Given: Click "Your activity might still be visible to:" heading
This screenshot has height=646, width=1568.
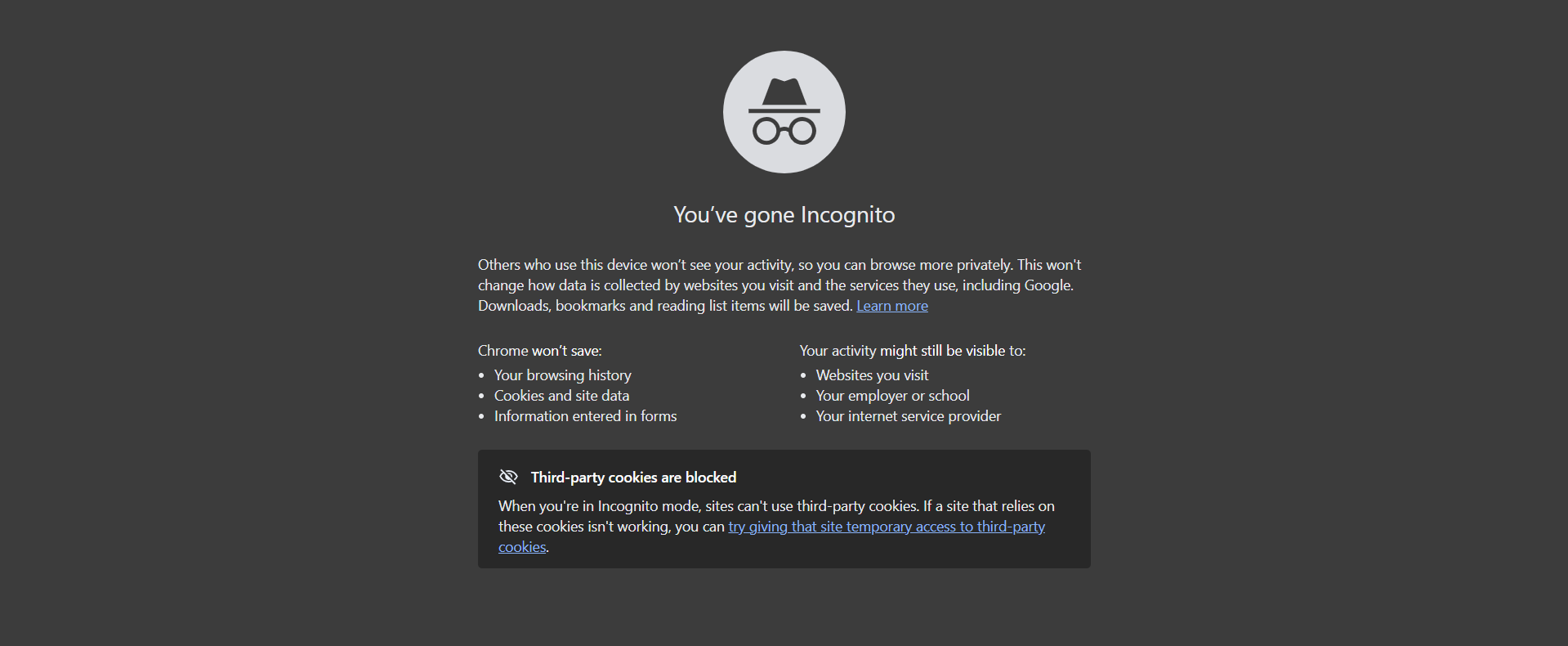Looking at the screenshot, I should tap(913, 351).
